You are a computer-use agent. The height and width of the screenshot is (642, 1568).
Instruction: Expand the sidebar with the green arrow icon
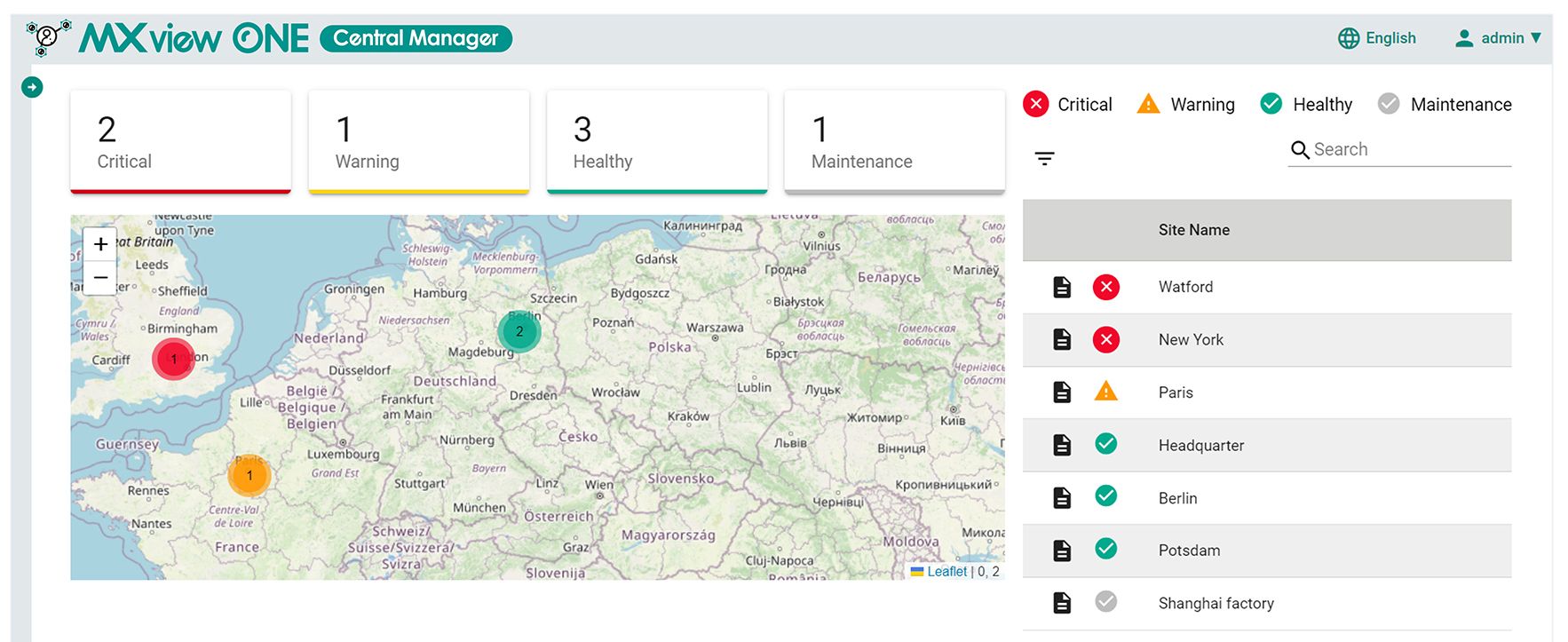(32, 87)
